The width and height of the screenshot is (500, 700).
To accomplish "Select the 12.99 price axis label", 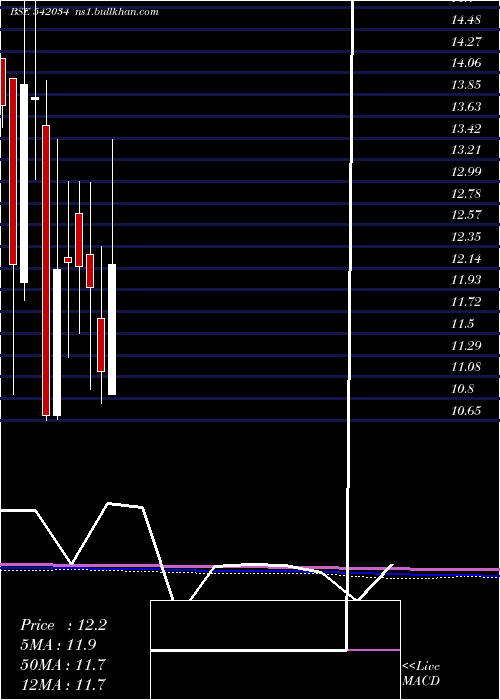I will coord(466,172).
